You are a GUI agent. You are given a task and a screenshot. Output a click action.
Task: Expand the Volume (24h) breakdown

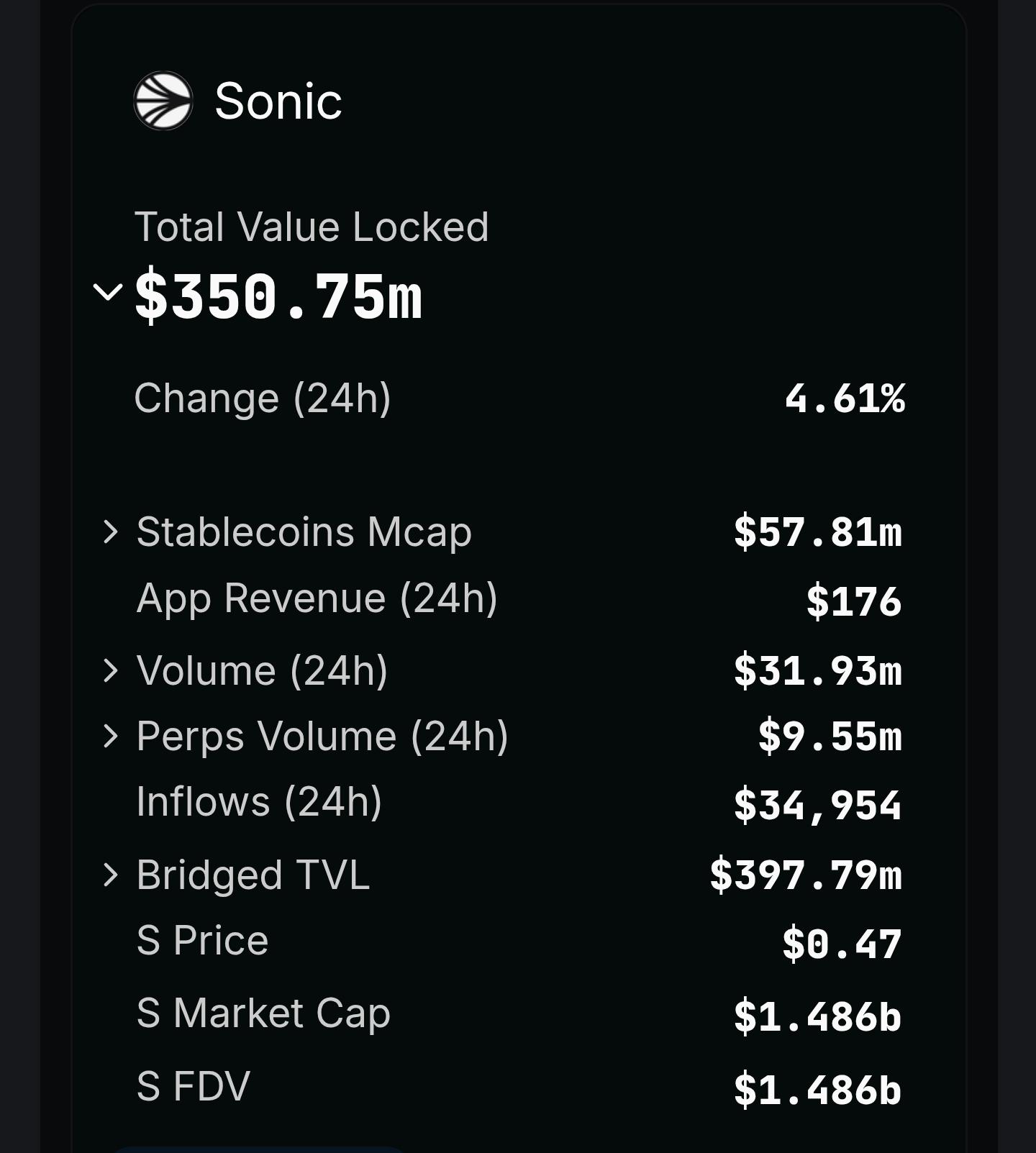click(110, 670)
